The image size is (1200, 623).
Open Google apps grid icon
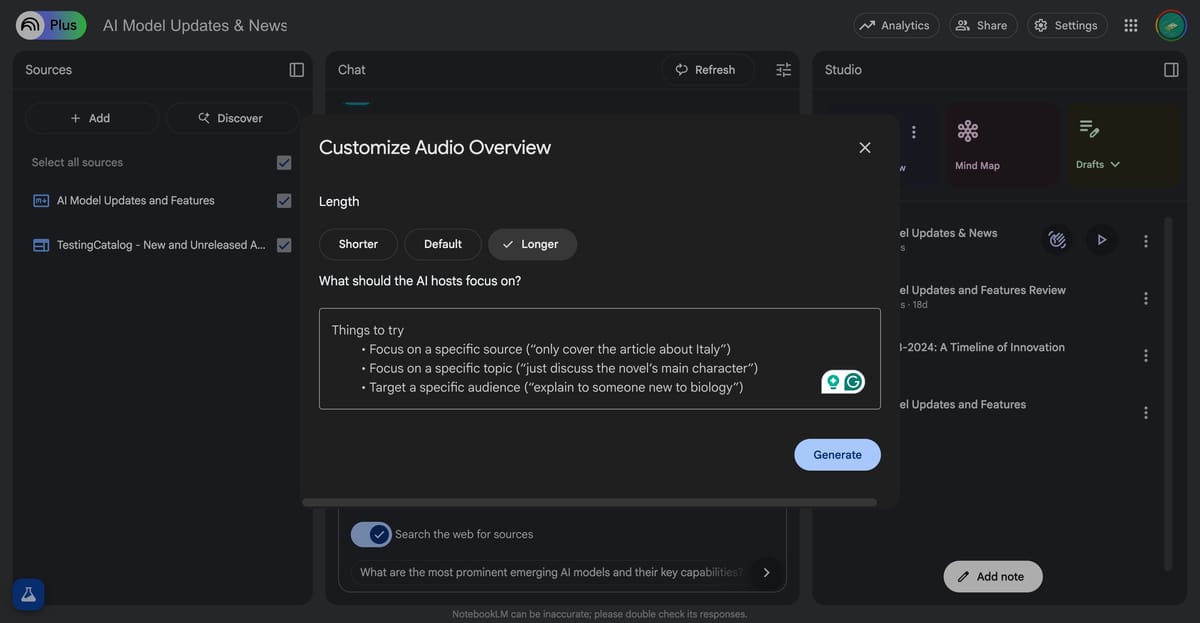click(1131, 26)
